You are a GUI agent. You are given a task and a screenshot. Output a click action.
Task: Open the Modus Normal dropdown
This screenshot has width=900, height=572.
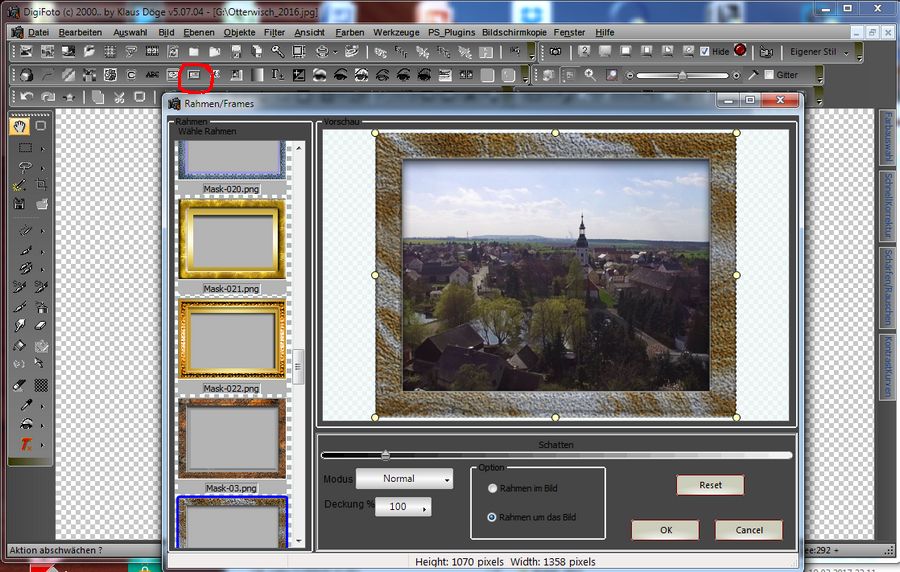(x=404, y=479)
